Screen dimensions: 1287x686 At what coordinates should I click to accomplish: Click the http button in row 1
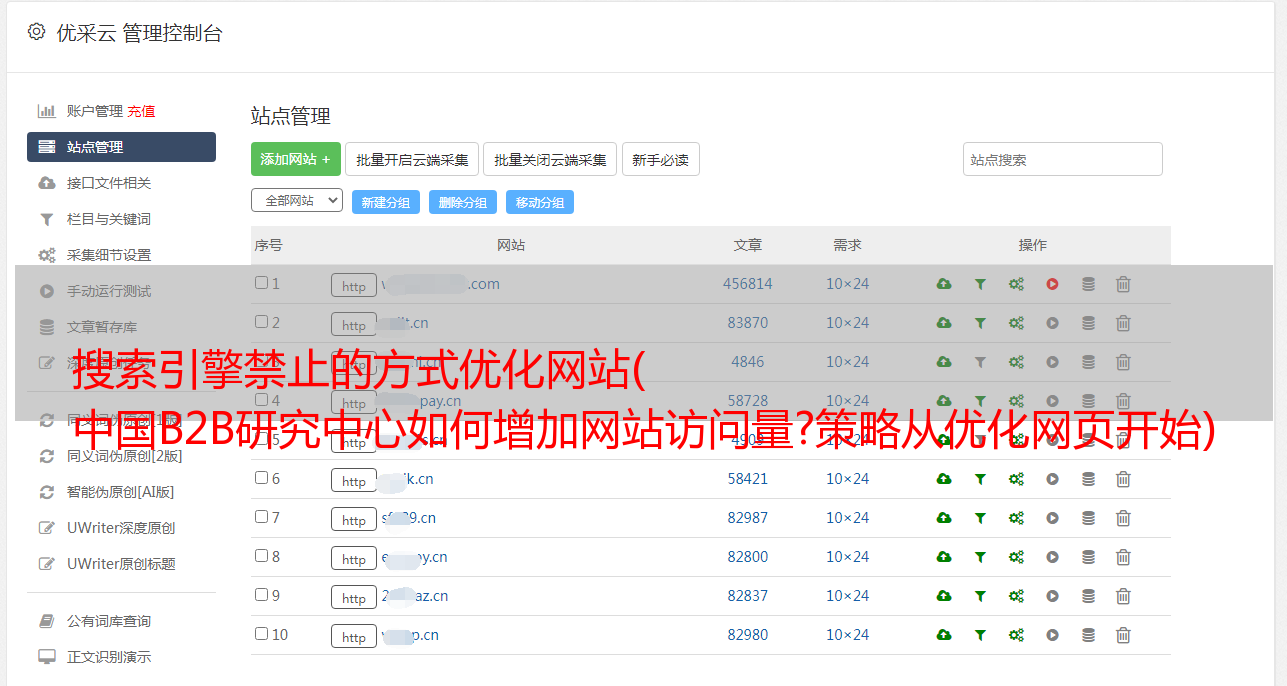[354, 285]
